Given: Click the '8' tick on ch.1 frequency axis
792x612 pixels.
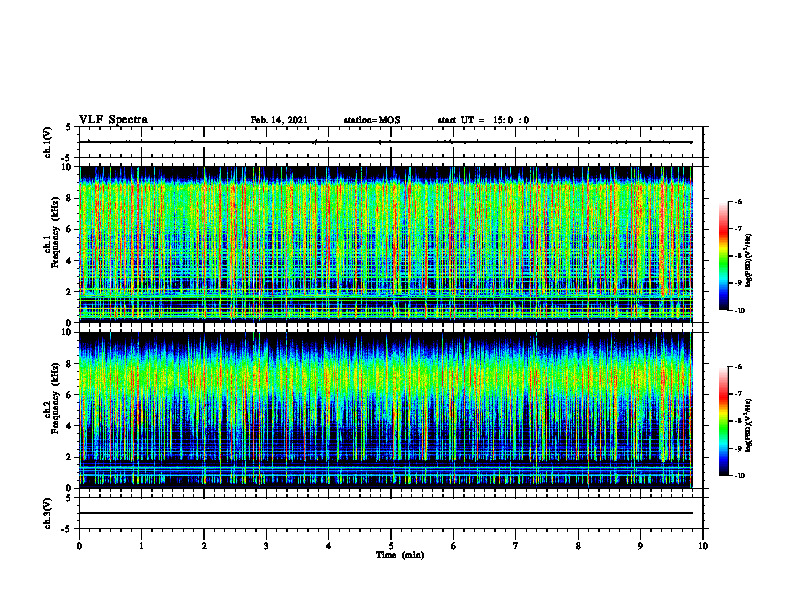Looking at the screenshot, I should (x=70, y=198).
